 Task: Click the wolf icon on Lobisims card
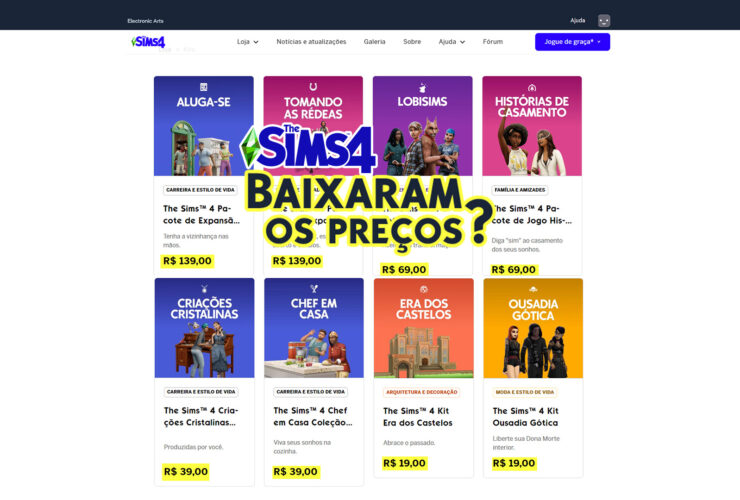tap(422, 87)
